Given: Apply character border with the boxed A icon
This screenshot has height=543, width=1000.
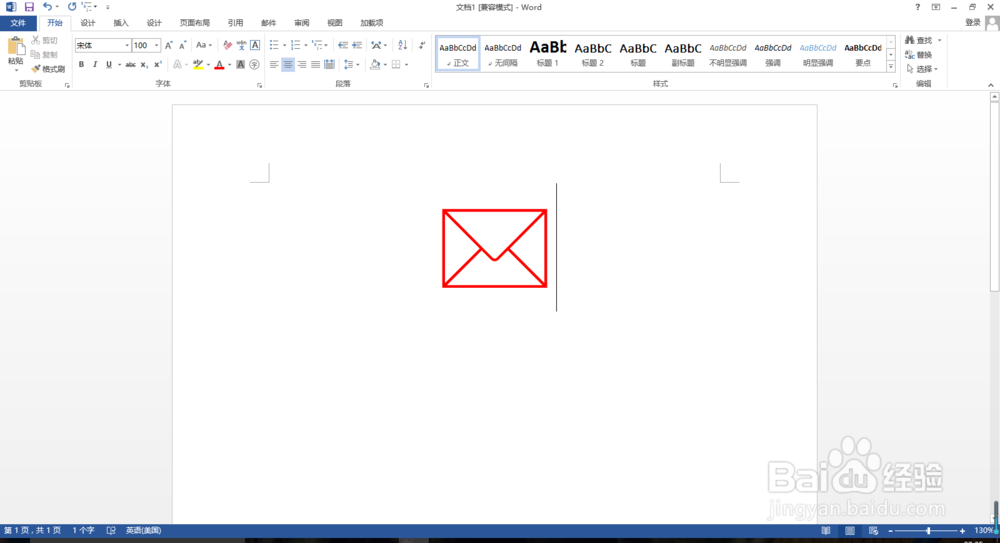Looking at the screenshot, I should (x=255, y=45).
